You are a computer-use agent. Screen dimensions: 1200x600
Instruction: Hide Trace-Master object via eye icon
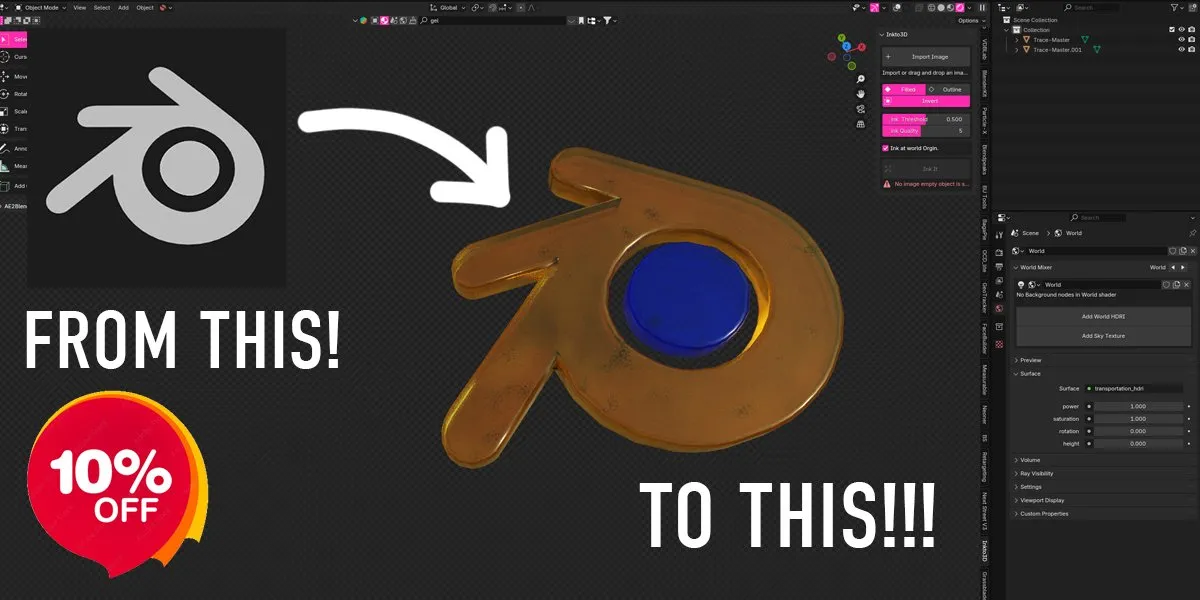[1181, 40]
